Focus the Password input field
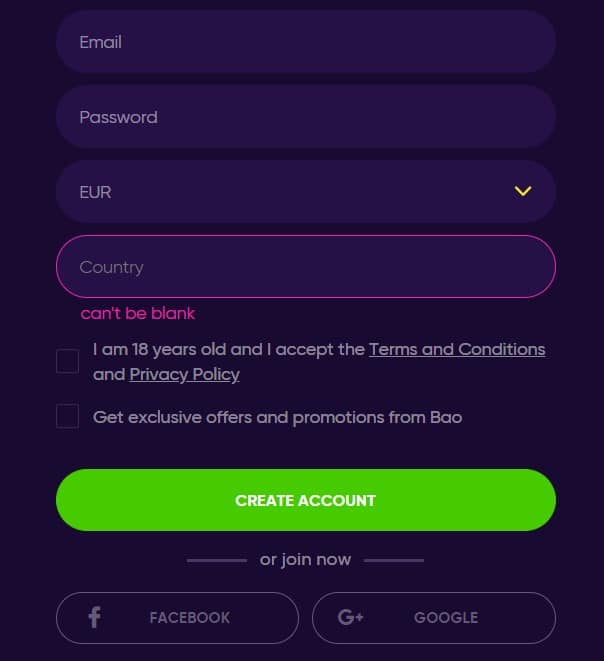This screenshot has width=604, height=661. pyautogui.click(x=306, y=117)
